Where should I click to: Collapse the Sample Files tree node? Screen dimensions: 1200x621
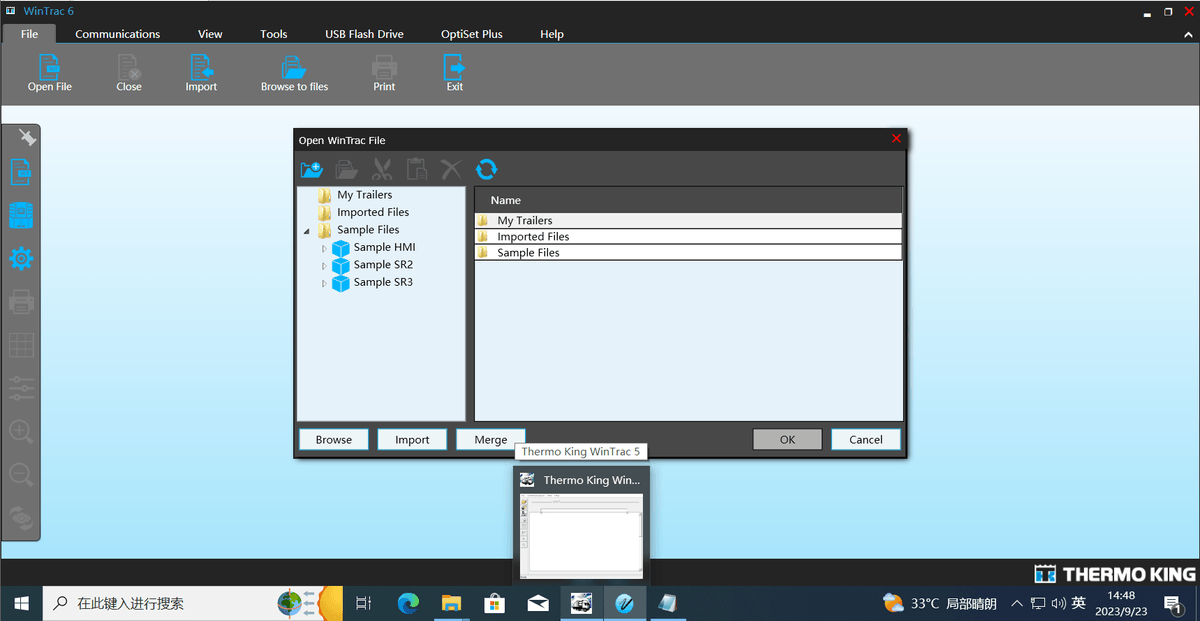307,231
